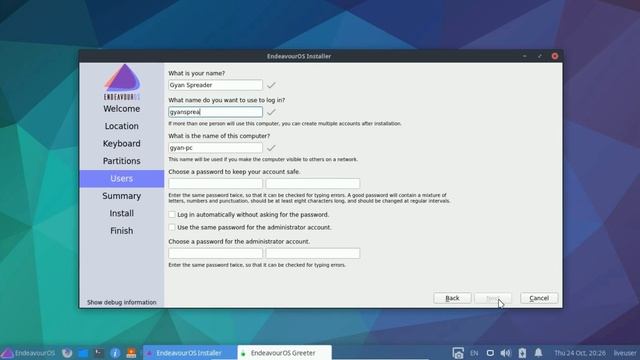Open the display/screen tray icon
This screenshot has width=640, height=360.
click(x=490, y=353)
